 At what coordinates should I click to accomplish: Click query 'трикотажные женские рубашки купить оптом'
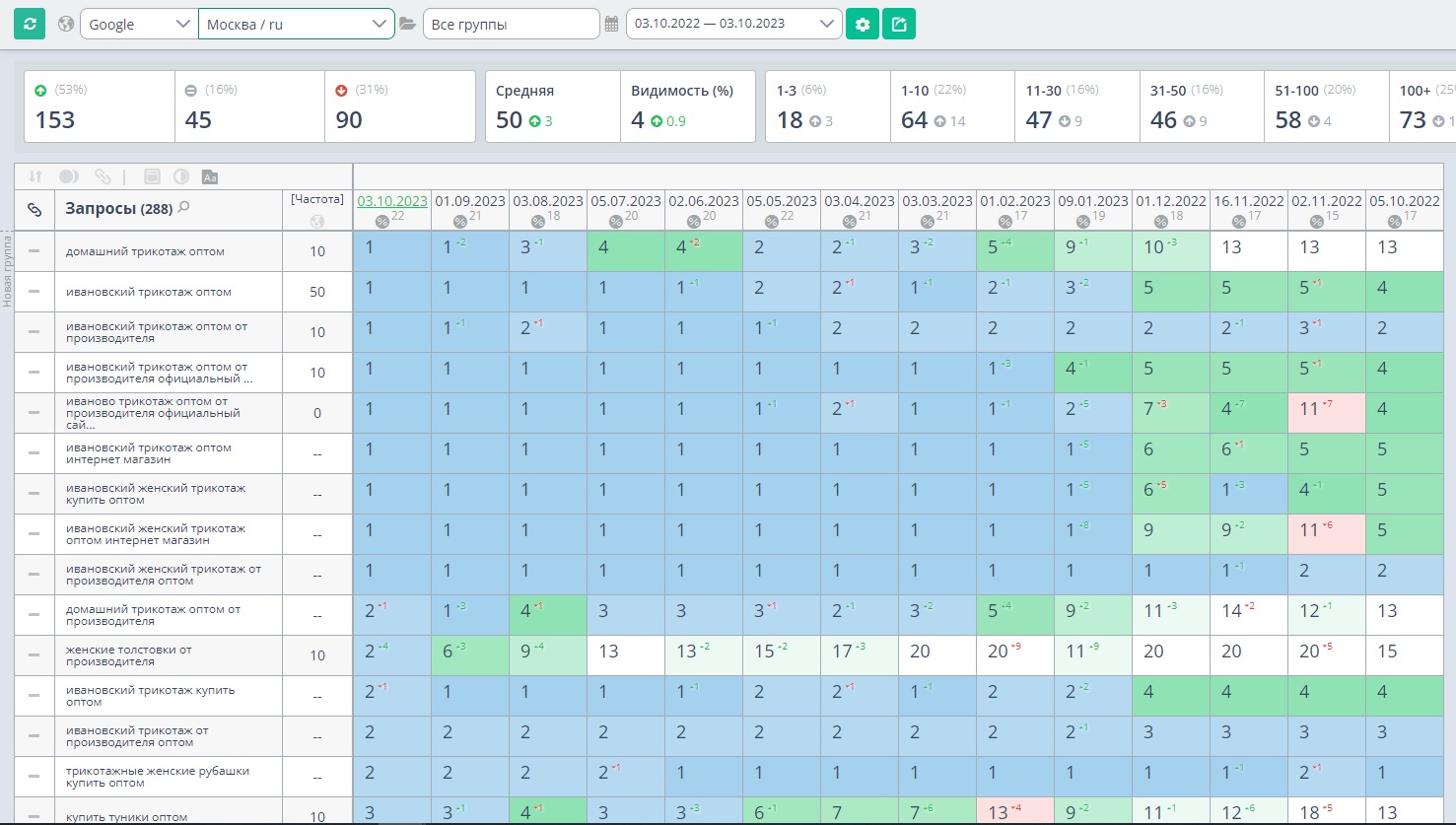point(158,777)
